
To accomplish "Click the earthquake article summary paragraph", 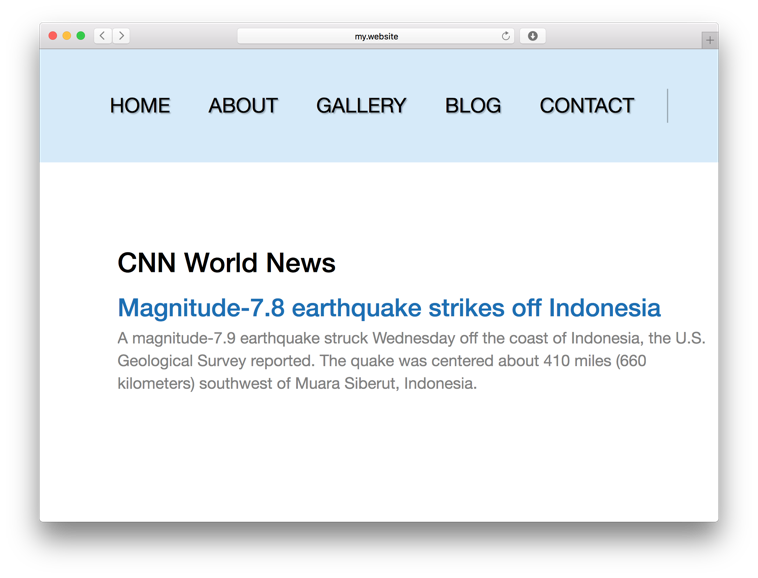I will click(411, 361).
